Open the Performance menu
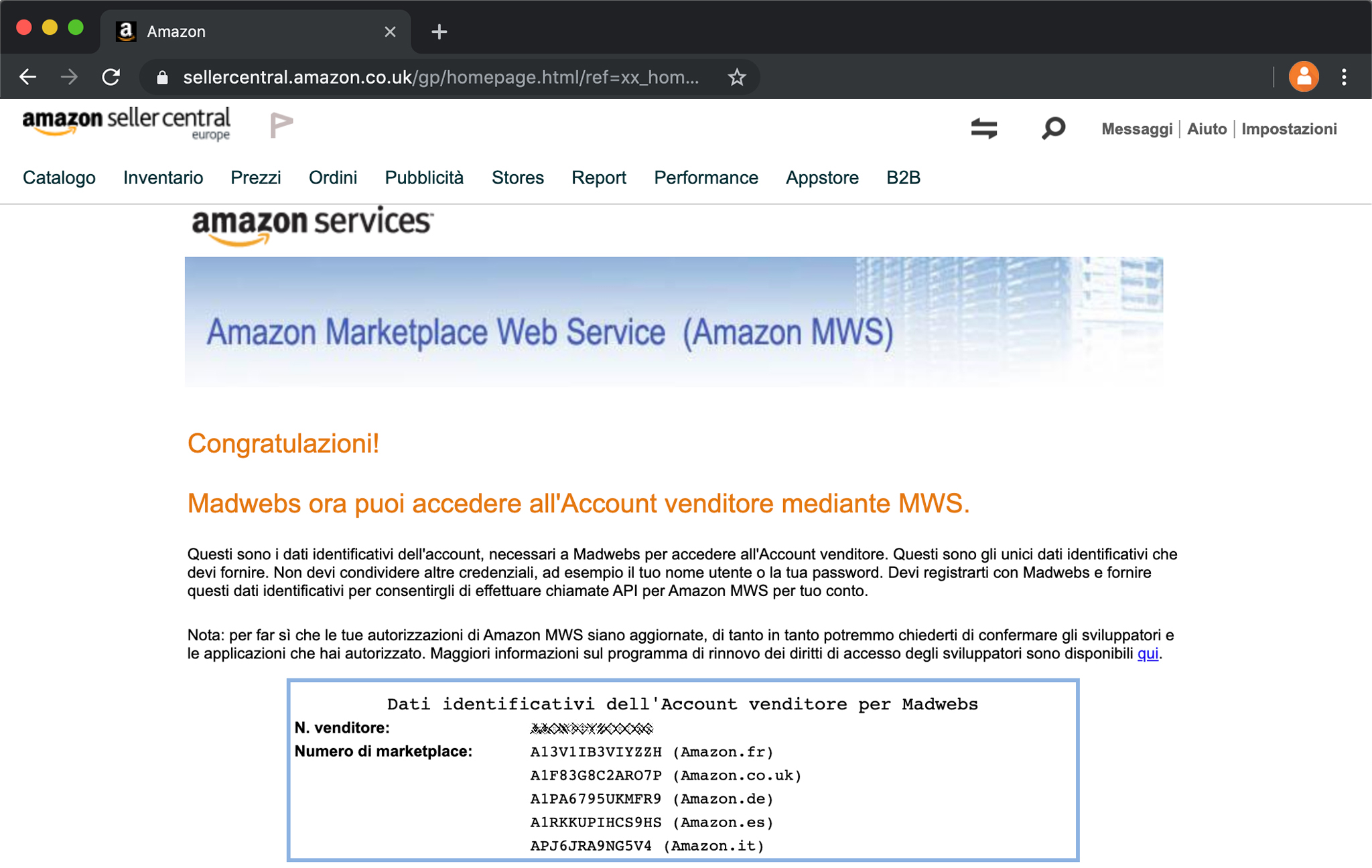The width and height of the screenshot is (1372, 868). (x=705, y=177)
